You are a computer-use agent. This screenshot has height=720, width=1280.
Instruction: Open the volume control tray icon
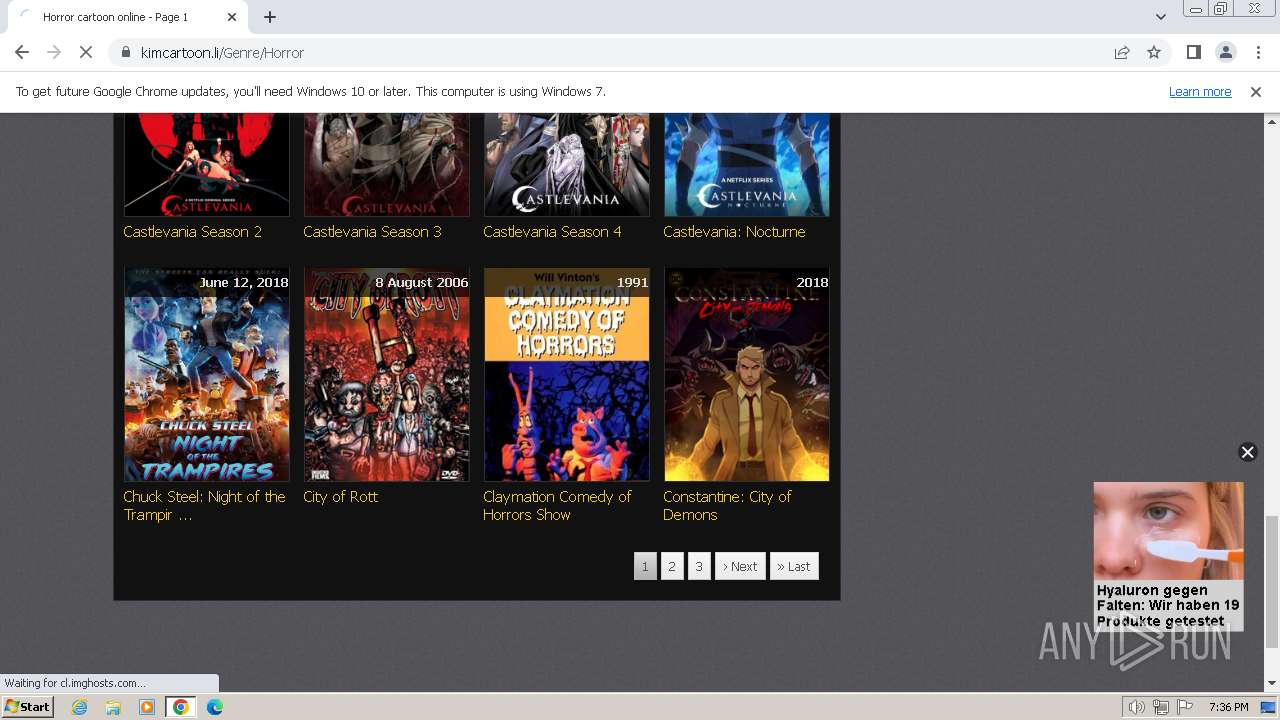point(1137,707)
